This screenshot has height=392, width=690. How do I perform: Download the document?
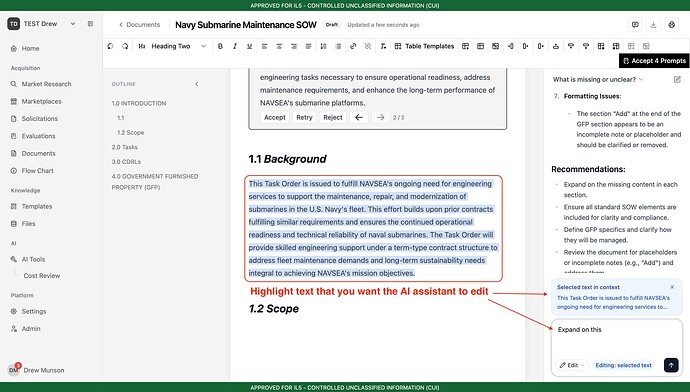click(x=653, y=25)
